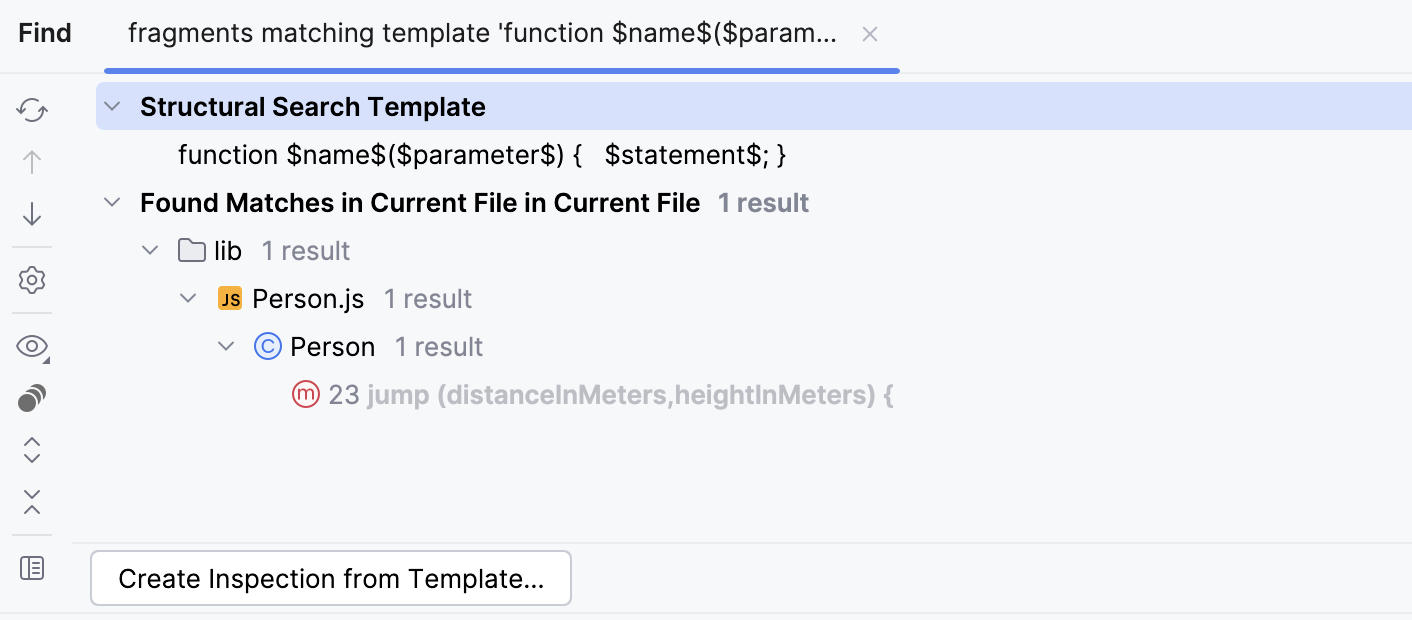Click the Rerun search icon
This screenshot has width=1412, height=620.
(x=32, y=109)
